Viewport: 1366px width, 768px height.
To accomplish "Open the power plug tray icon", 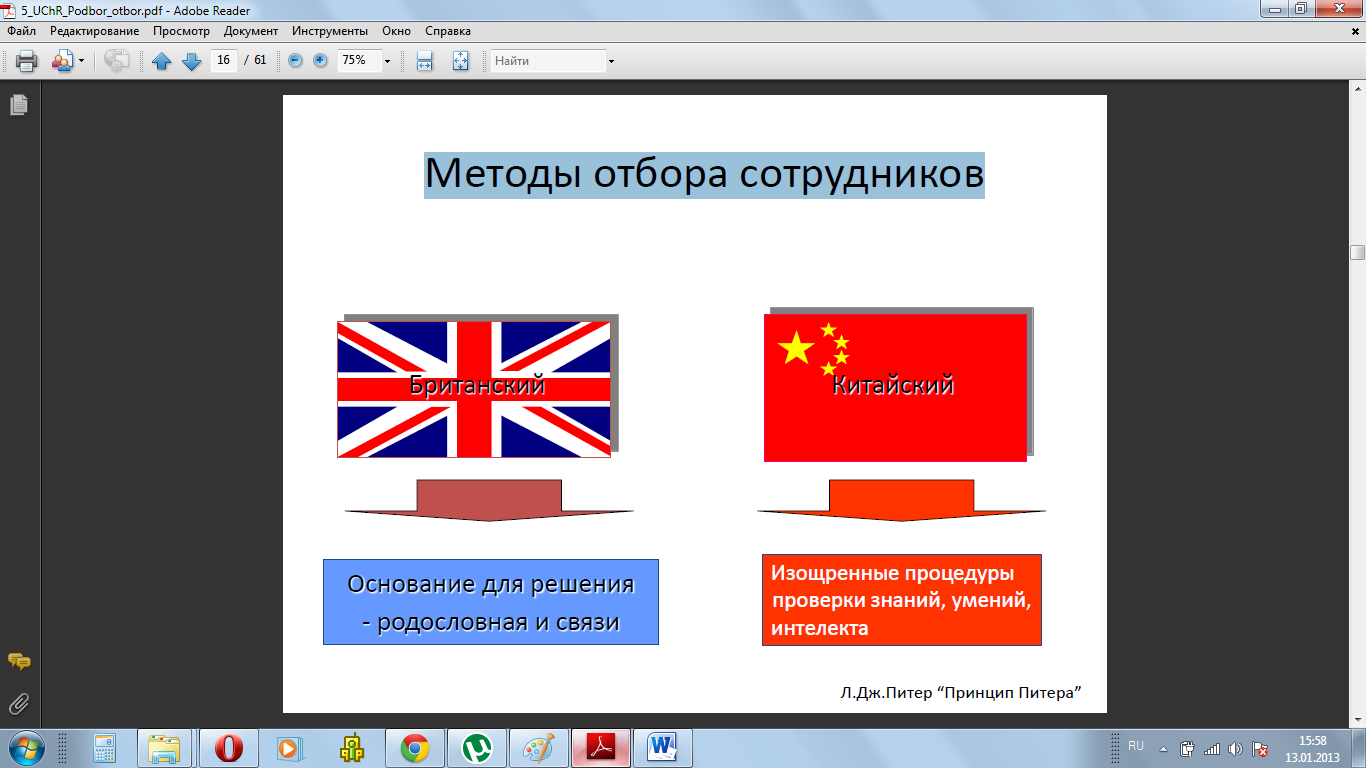I will point(1187,749).
